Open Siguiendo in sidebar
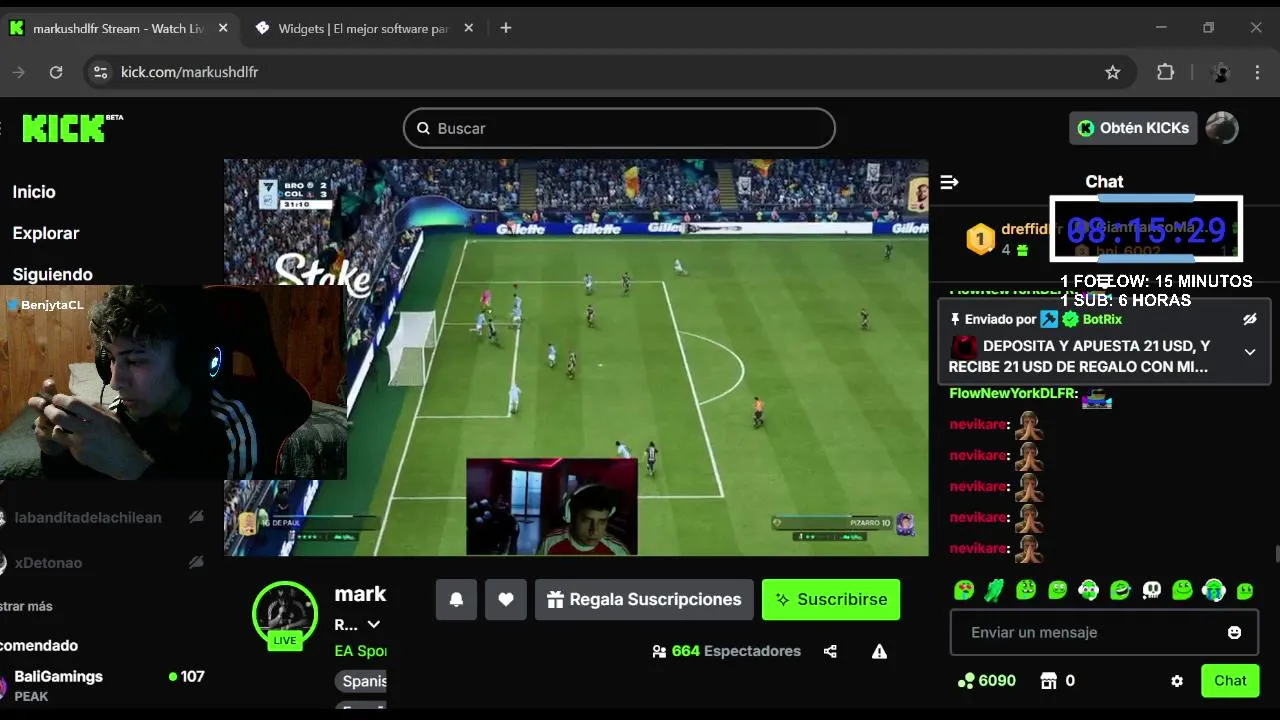This screenshot has width=1280, height=720. tap(52, 274)
